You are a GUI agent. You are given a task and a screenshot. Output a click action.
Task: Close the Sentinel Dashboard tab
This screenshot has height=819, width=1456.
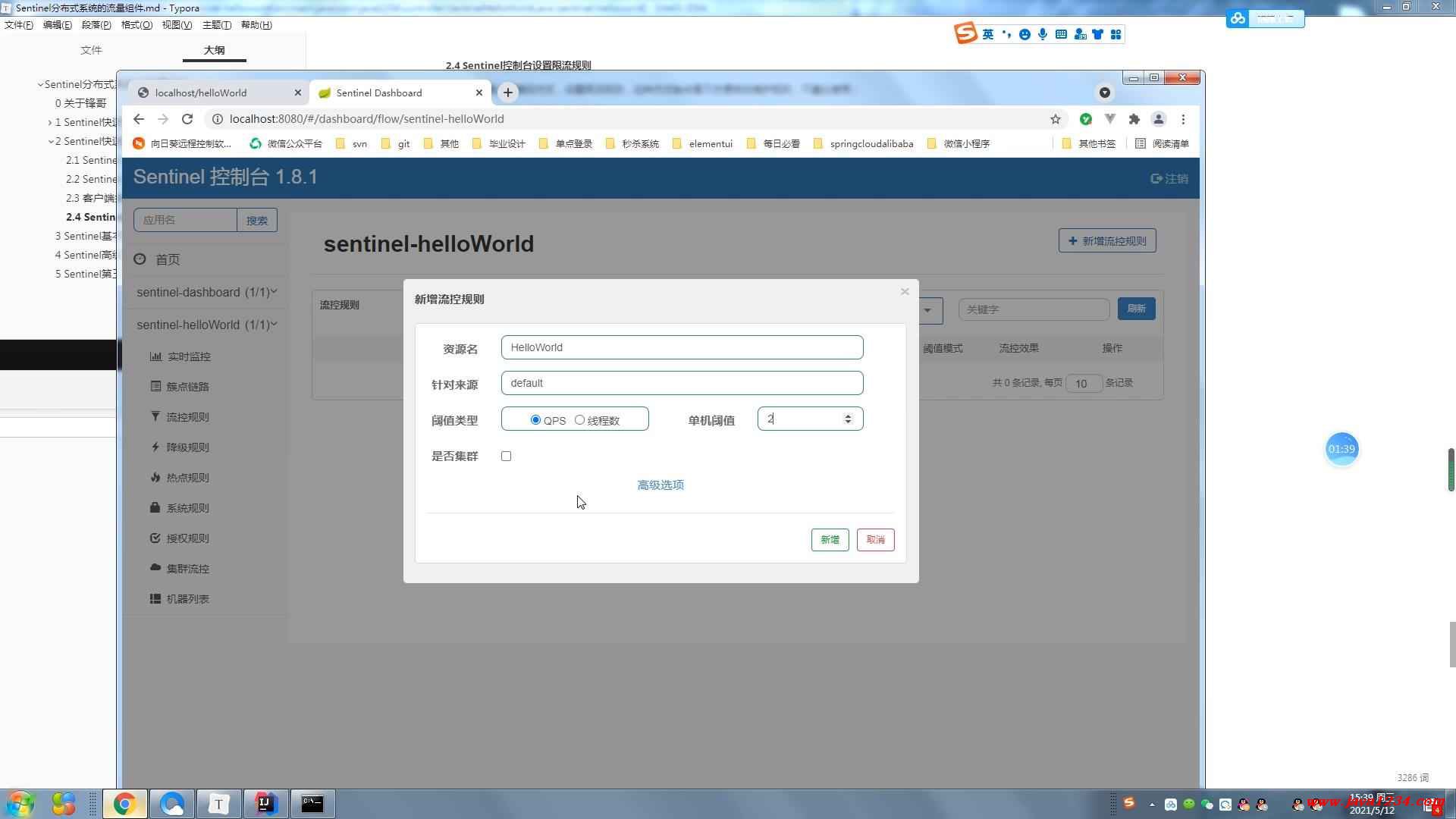tap(479, 93)
